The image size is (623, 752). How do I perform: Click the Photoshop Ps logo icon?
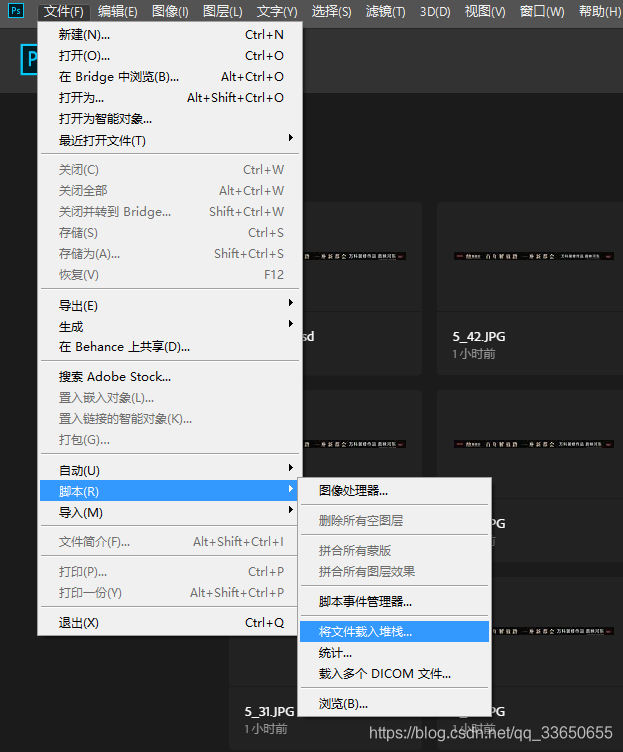click(16, 11)
